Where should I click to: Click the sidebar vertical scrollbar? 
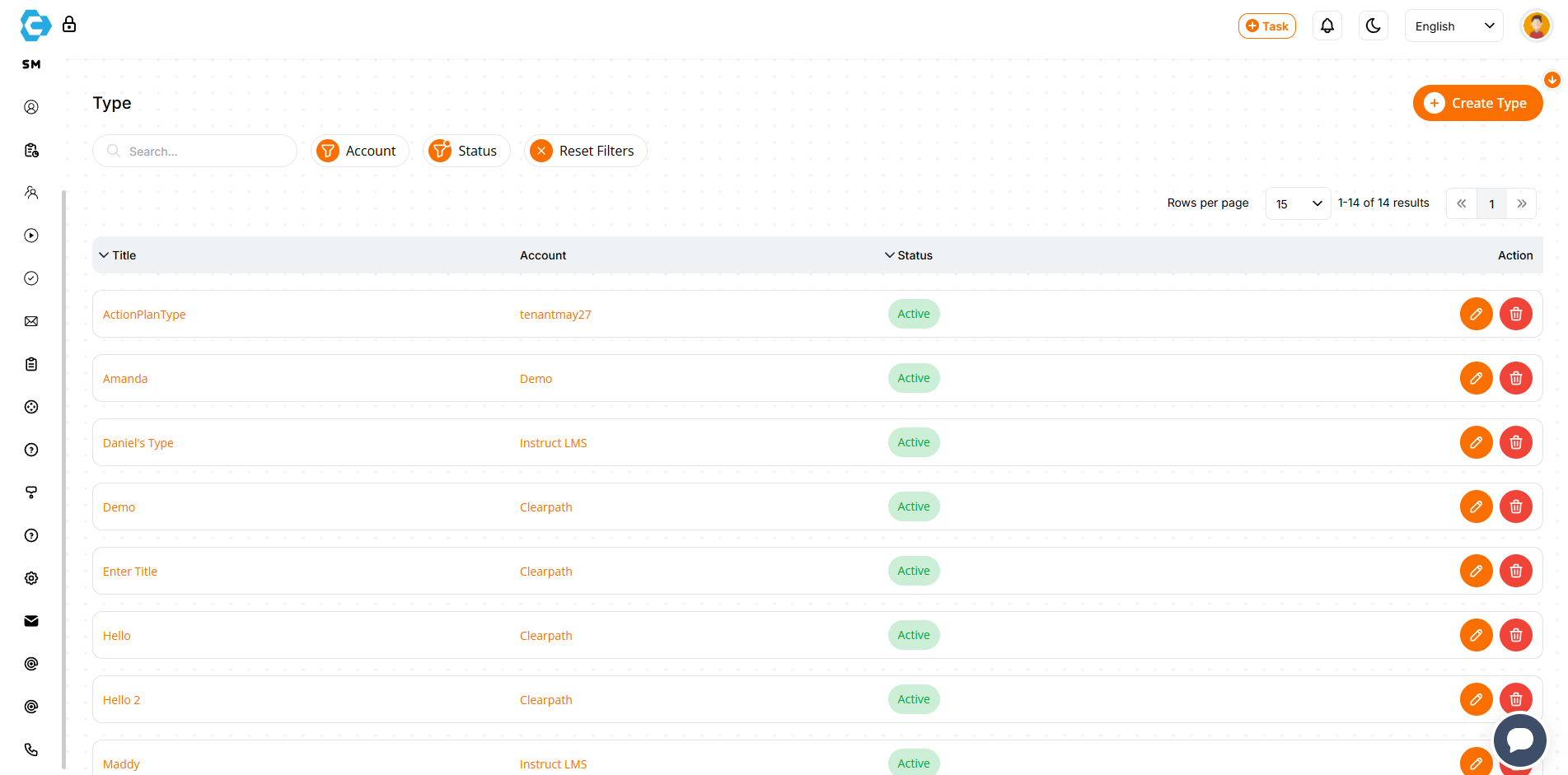tap(63, 479)
